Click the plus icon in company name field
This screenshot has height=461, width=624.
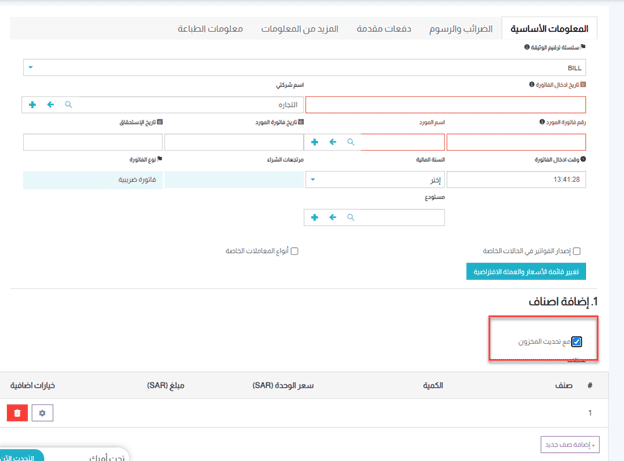(33, 104)
